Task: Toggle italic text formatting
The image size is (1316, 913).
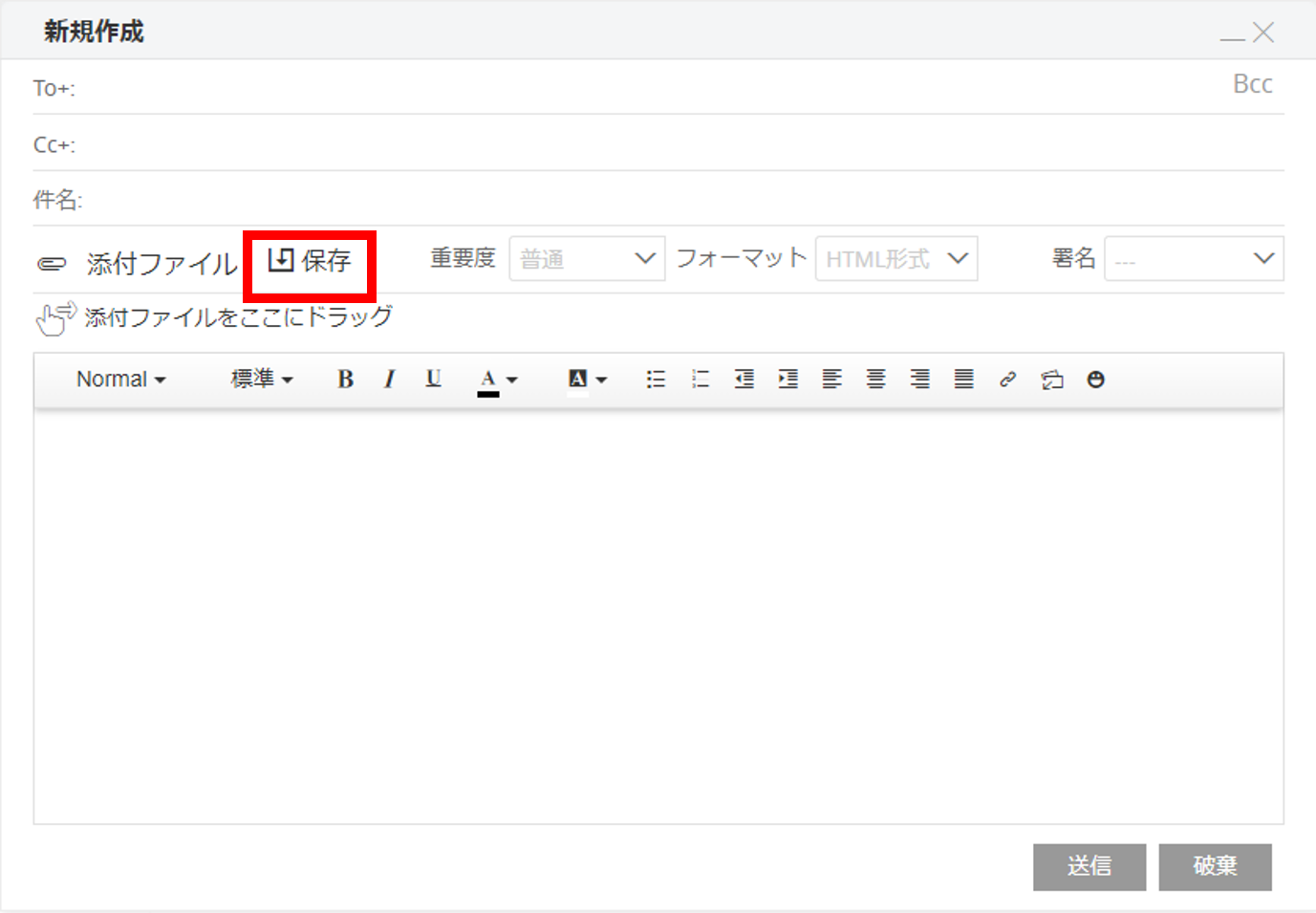Action: tap(389, 380)
